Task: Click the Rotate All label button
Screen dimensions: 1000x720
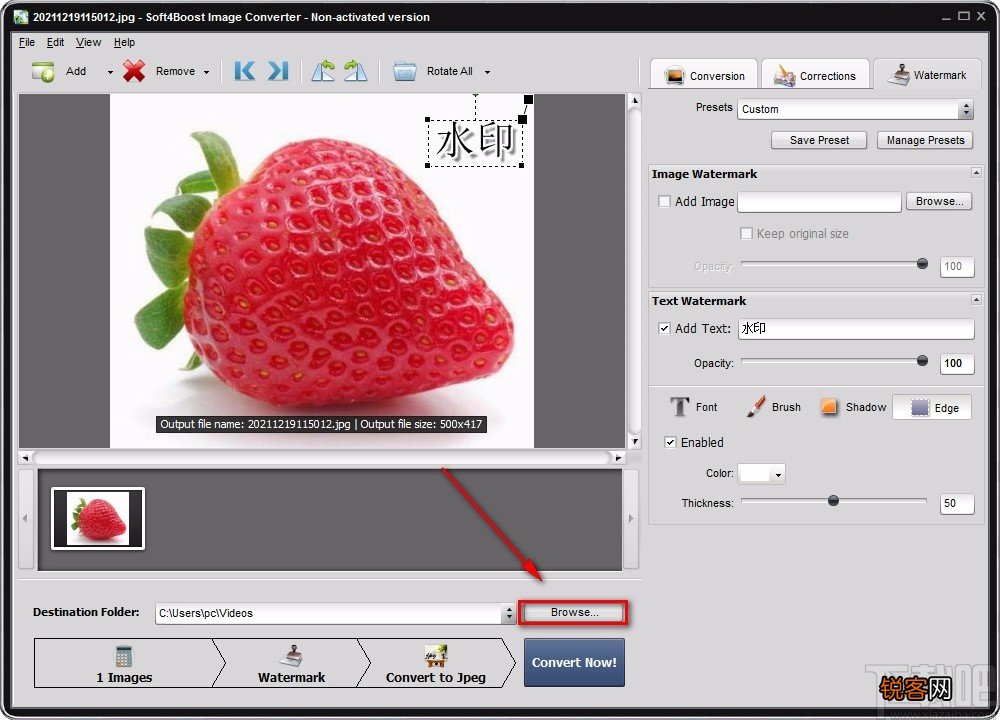Action: (x=450, y=71)
